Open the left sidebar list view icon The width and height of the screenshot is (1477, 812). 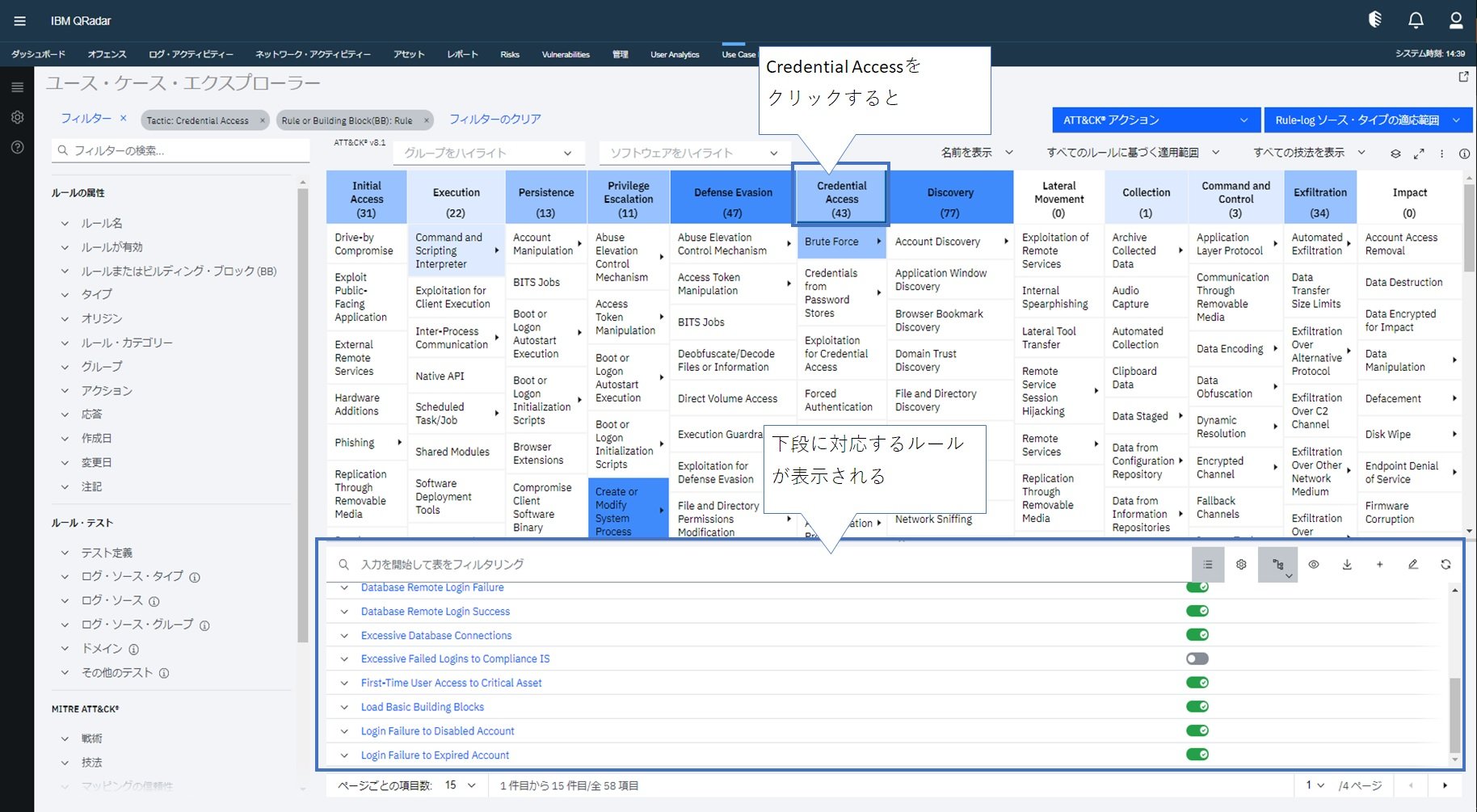[x=17, y=87]
